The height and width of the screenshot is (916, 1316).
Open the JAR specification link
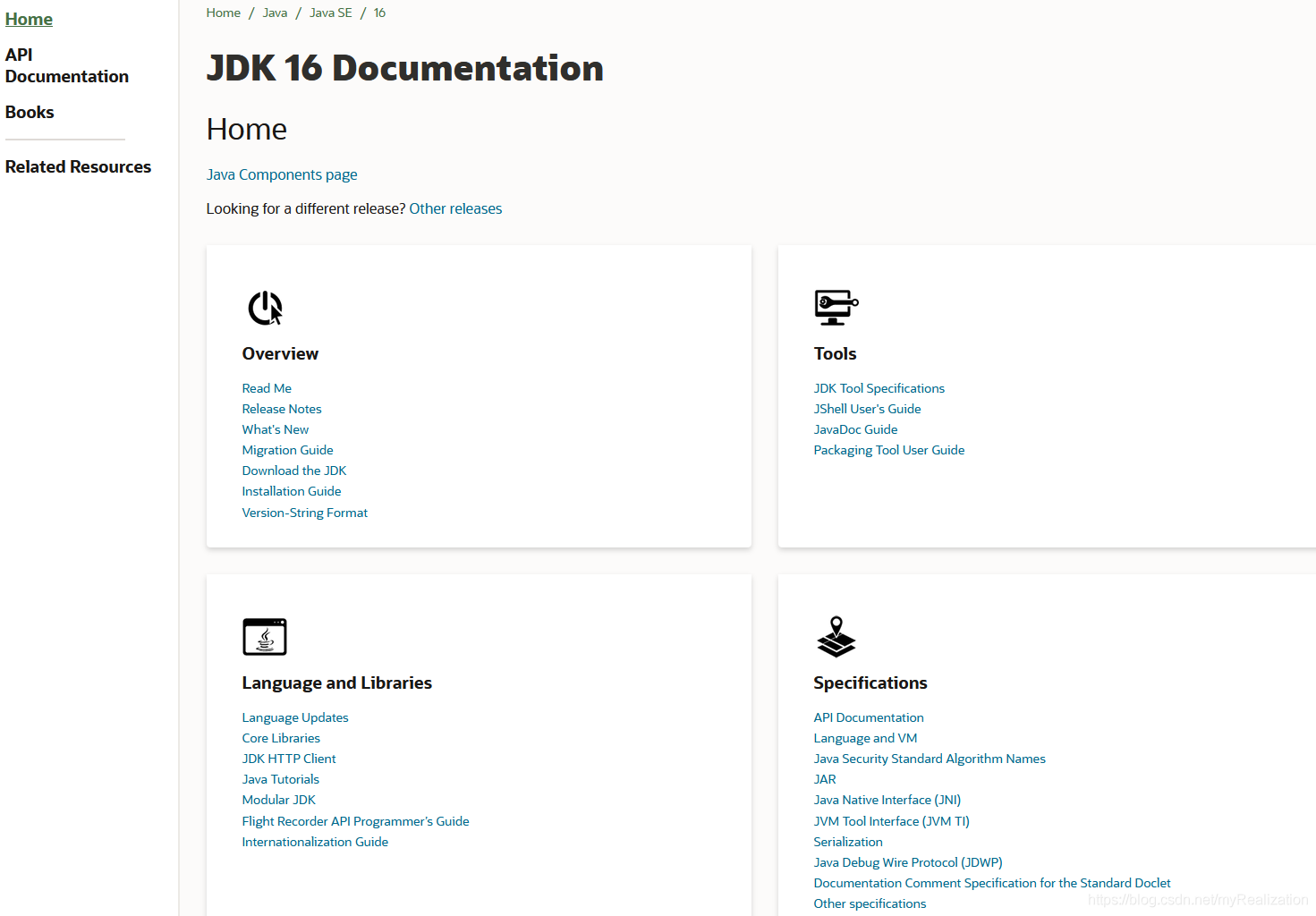pyautogui.click(x=825, y=779)
